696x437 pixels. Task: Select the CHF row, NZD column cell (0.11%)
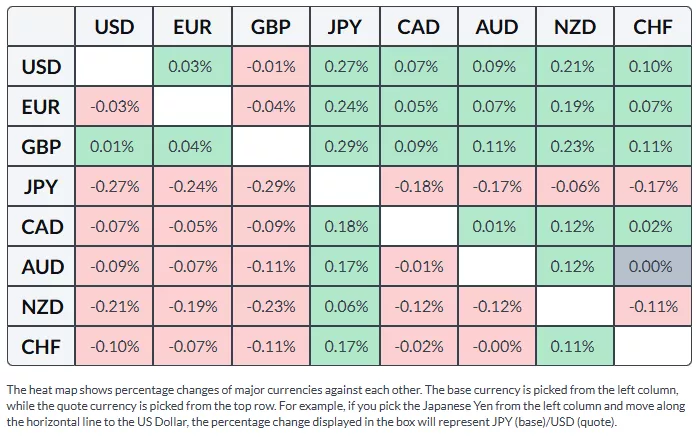[x=575, y=347]
